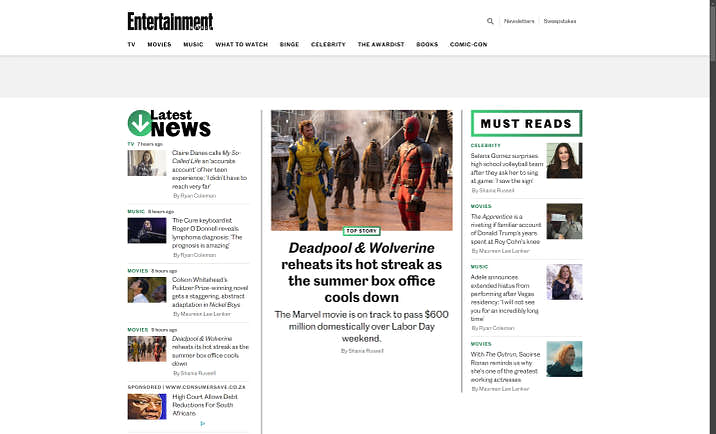Open the TV nav section

(132, 44)
